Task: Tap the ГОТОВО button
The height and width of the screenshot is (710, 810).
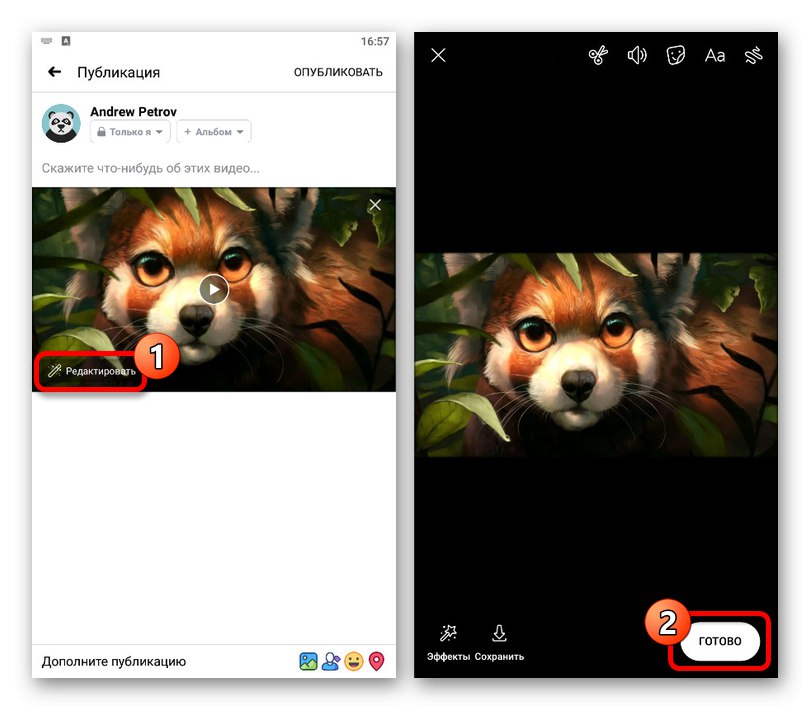Action: [x=720, y=641]
